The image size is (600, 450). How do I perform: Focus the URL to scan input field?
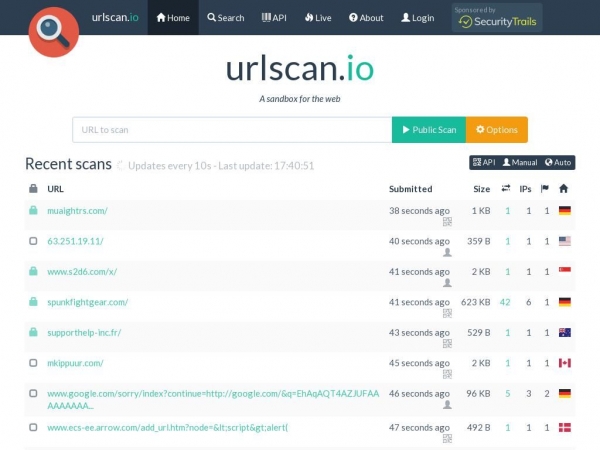click(232, 130)
